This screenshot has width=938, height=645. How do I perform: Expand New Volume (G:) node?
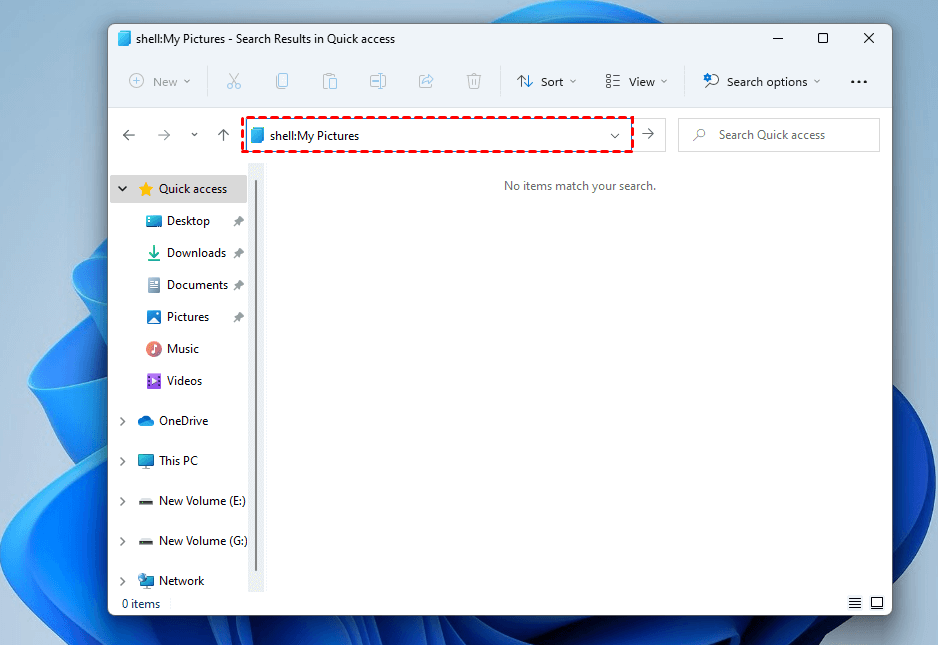point(123,541)
